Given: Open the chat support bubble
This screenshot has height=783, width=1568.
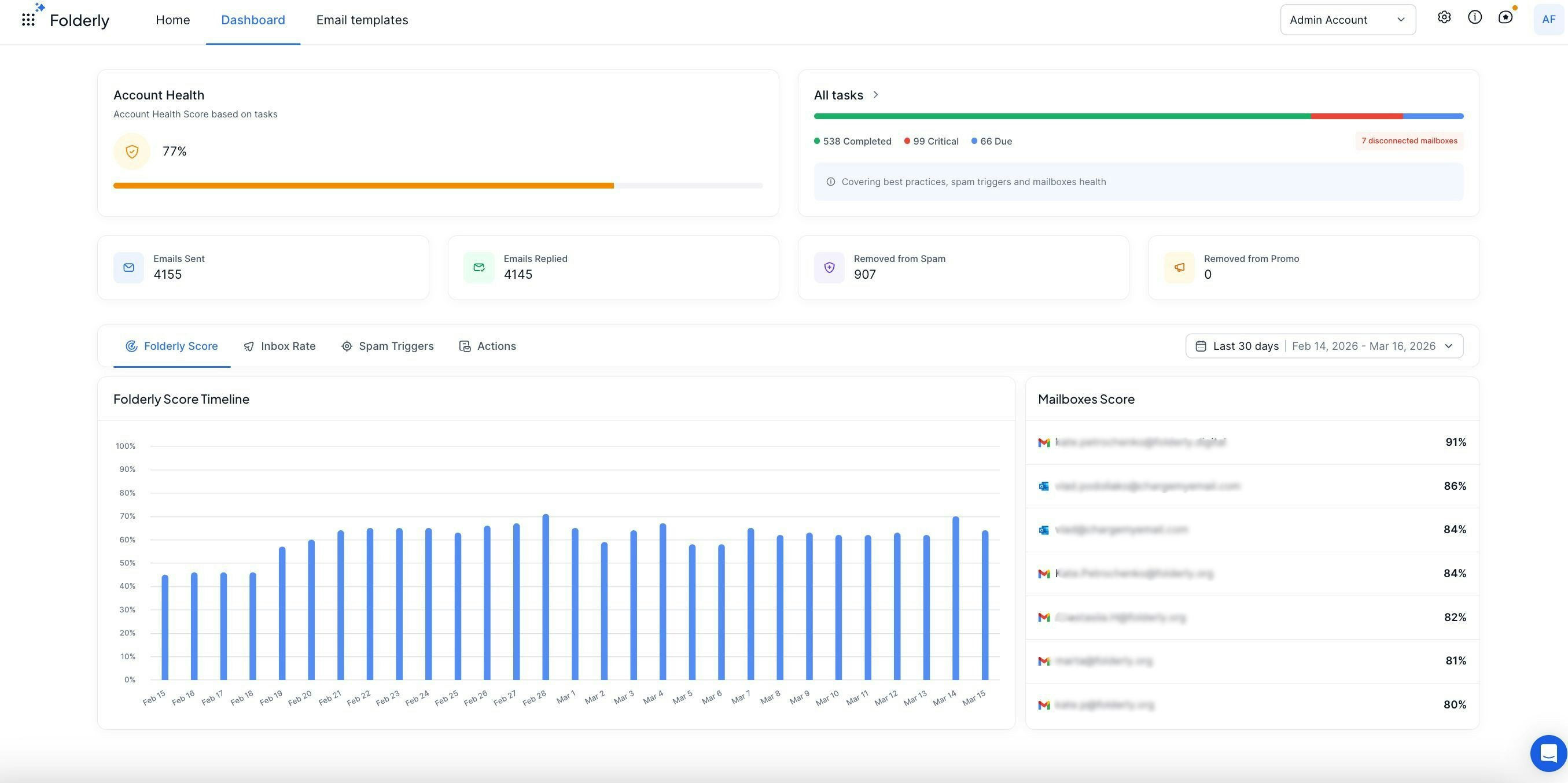Looking at the screenshot, I should point(1548,753).
